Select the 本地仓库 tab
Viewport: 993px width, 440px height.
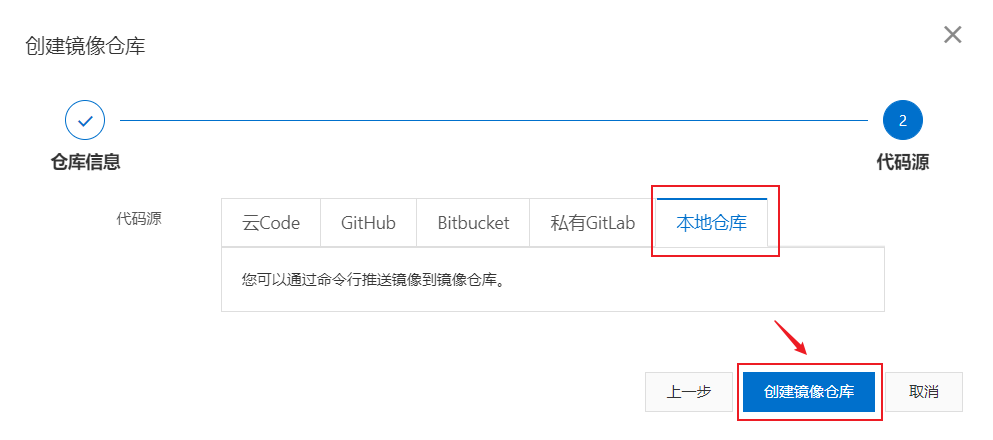click(x=712, y=223)
